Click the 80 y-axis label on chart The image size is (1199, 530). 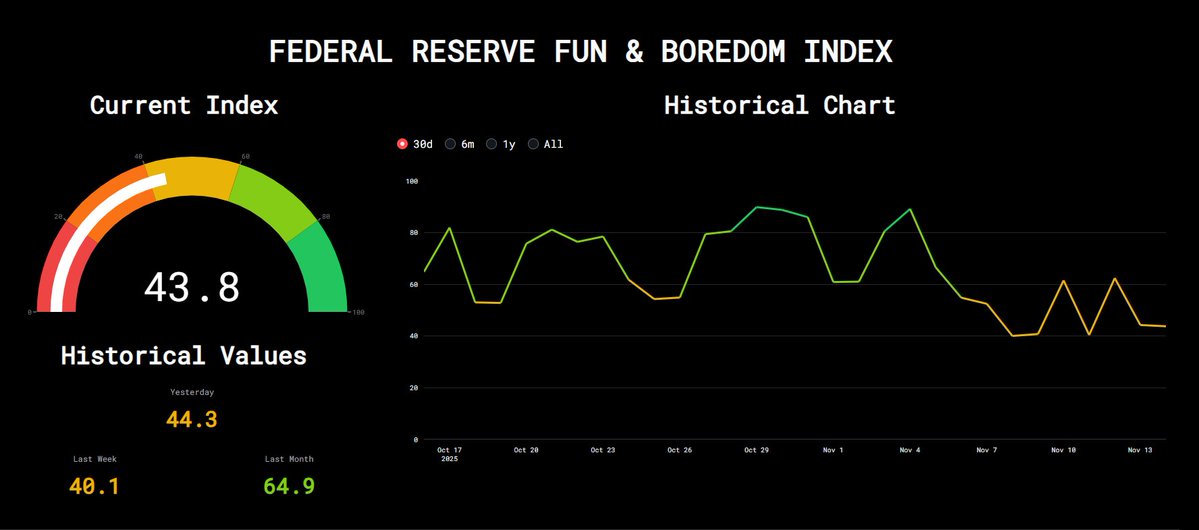pos(414,232)
